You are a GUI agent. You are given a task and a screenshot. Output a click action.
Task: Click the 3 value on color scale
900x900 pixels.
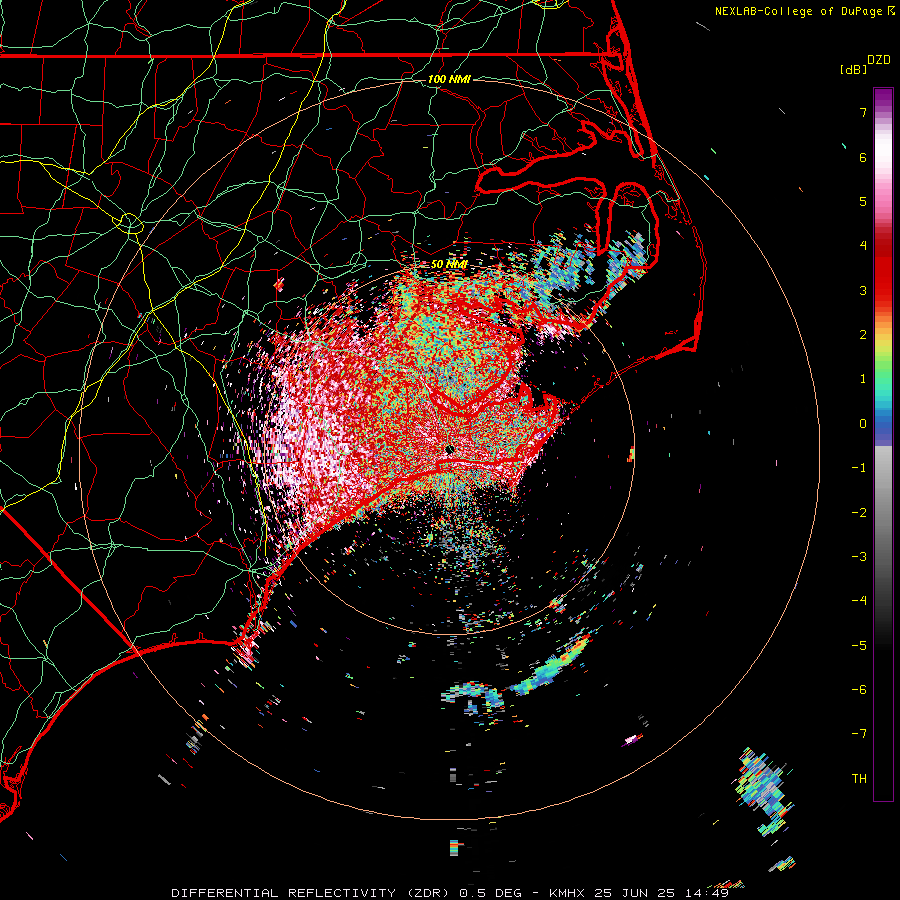[x=863, y=290]
